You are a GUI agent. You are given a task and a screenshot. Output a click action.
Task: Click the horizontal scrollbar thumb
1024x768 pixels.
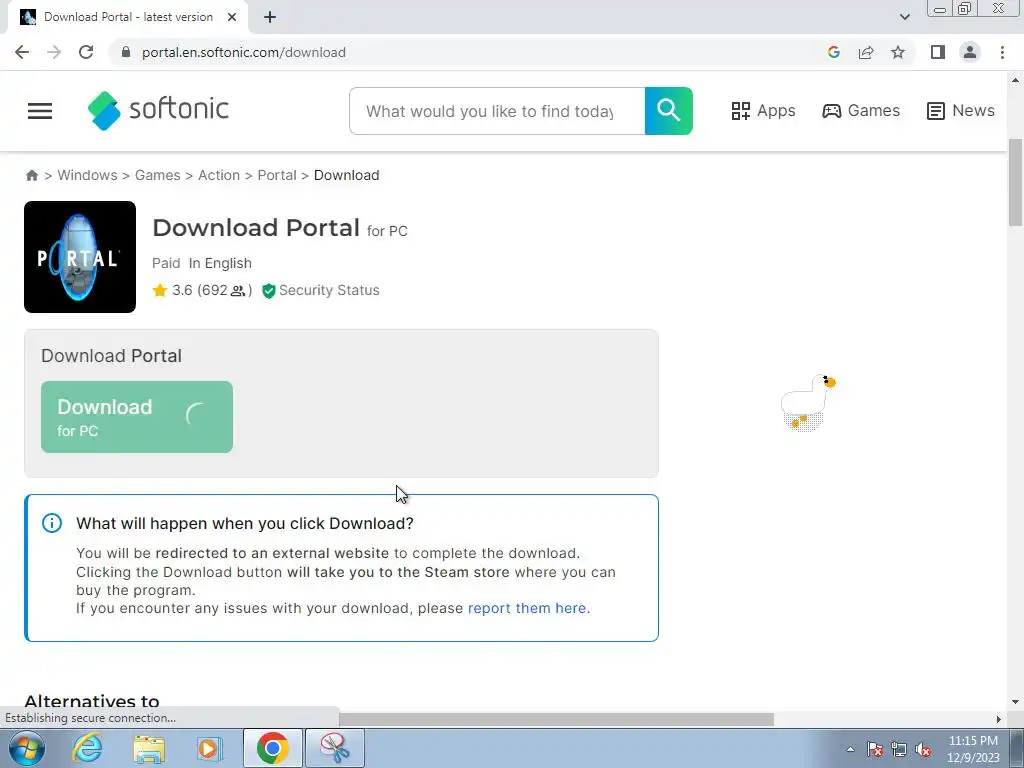[x=556, y=719]
